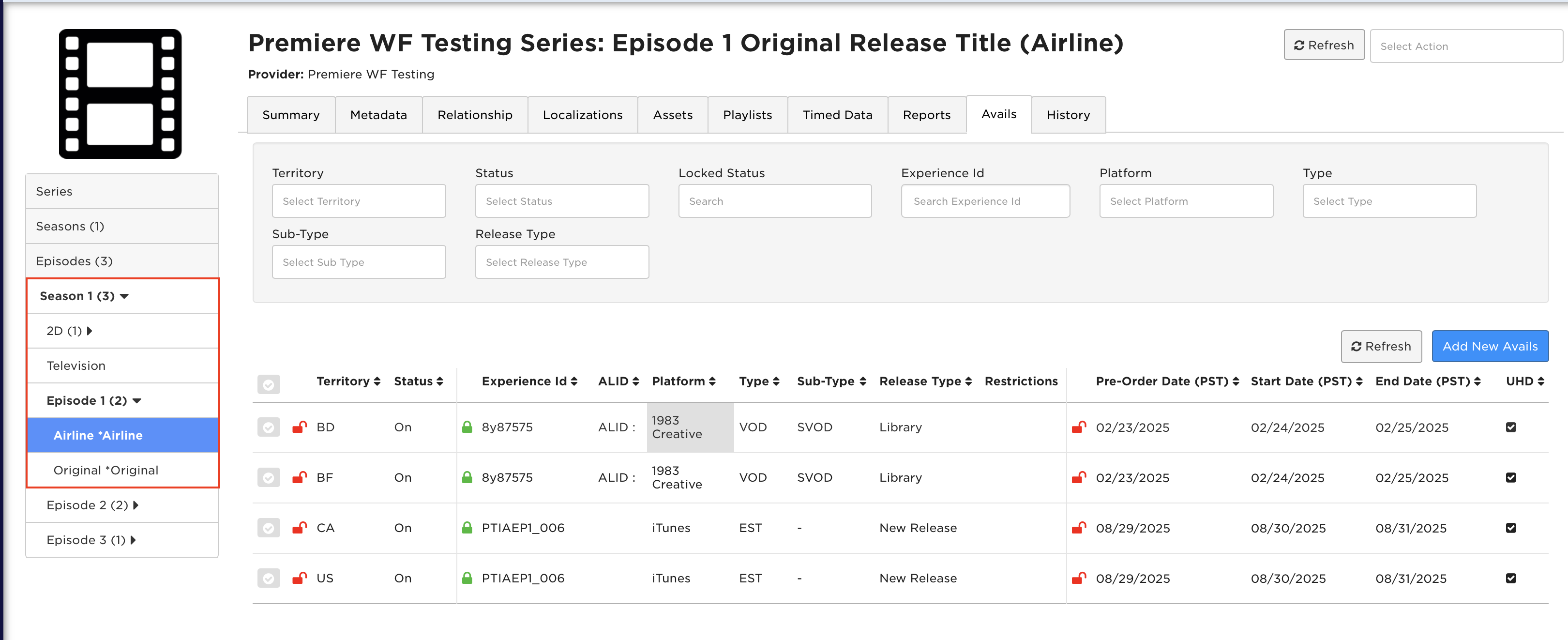Select the US row checkbox
This screenshot has height=640, width=1568.
point(269,578)
